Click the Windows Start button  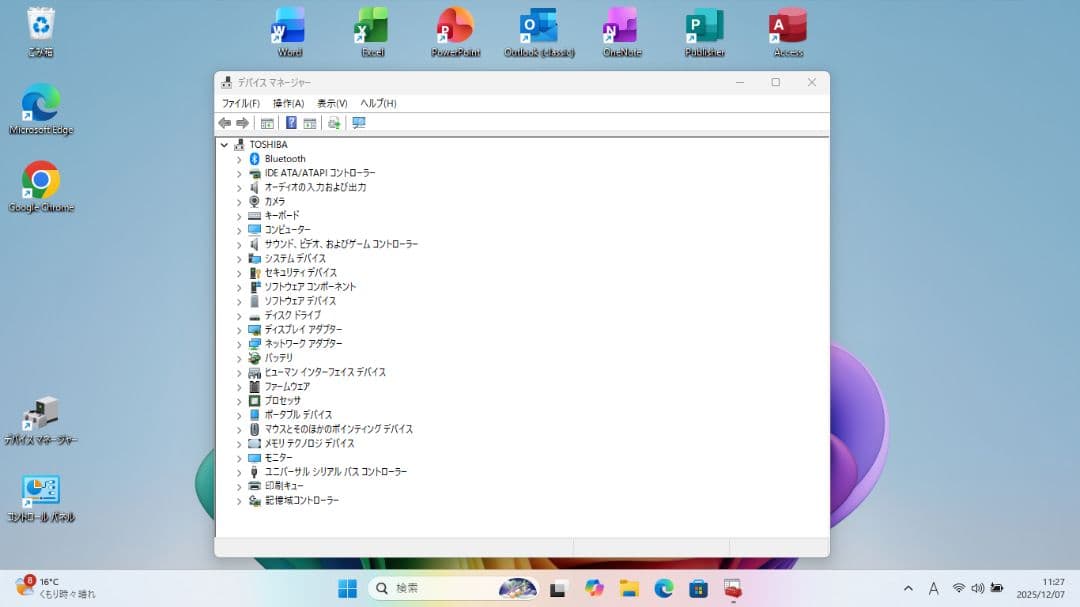(347, 588)
